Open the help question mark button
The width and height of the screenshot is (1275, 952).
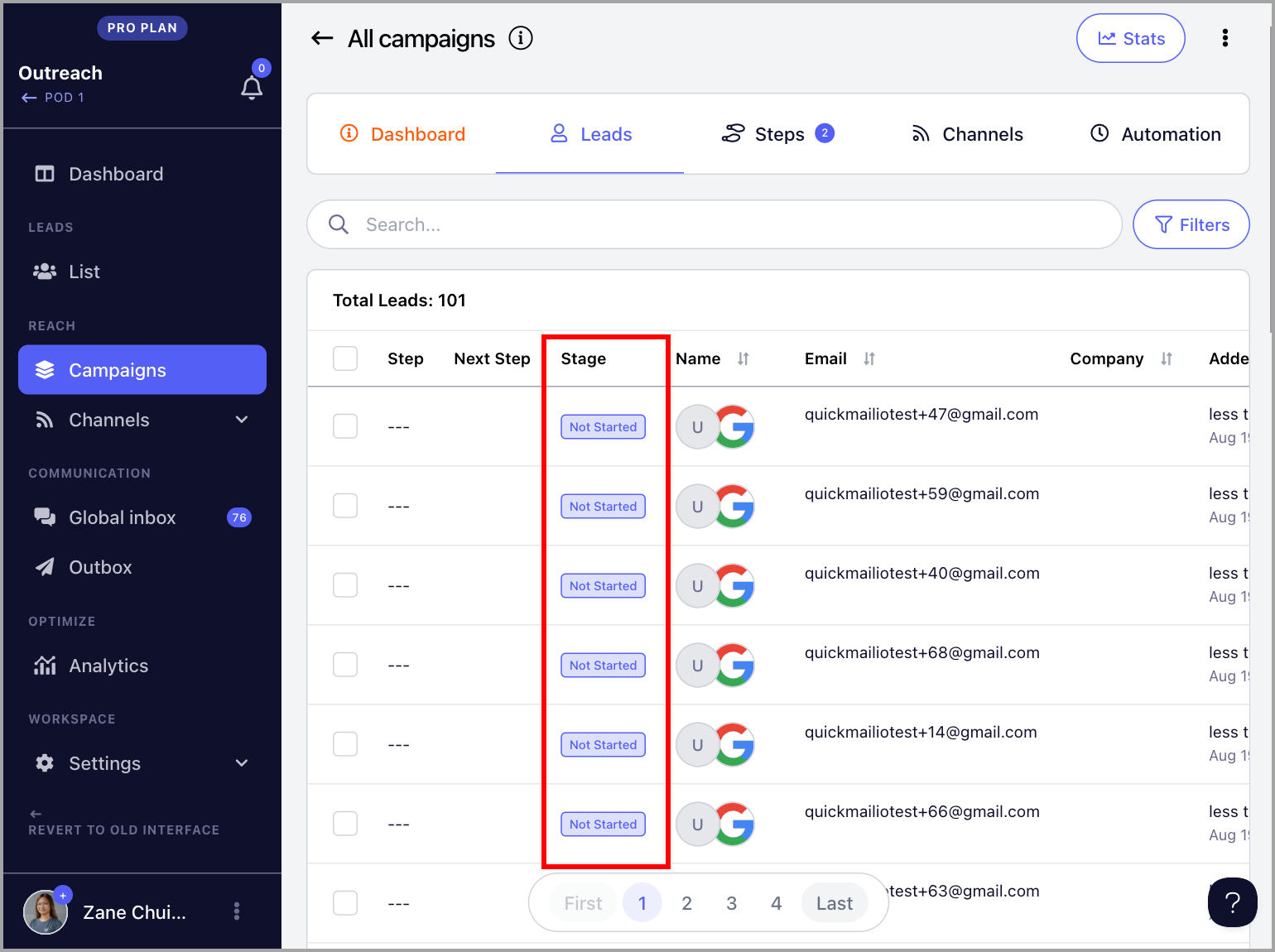1233,902
